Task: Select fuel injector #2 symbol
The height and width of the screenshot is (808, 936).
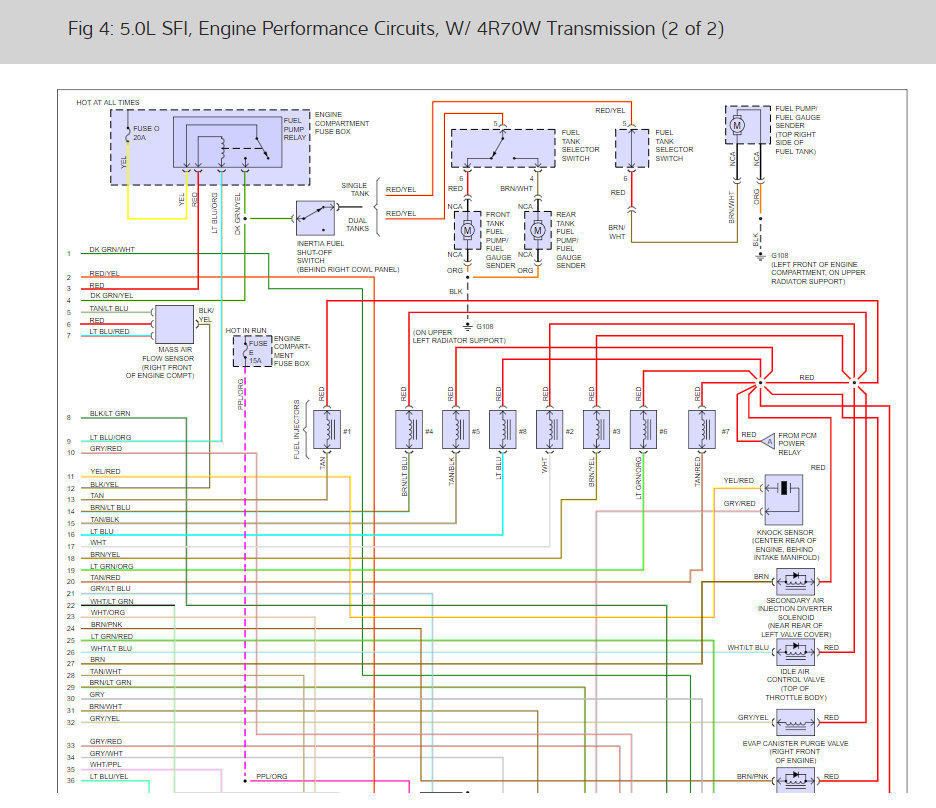Action: 550,430
